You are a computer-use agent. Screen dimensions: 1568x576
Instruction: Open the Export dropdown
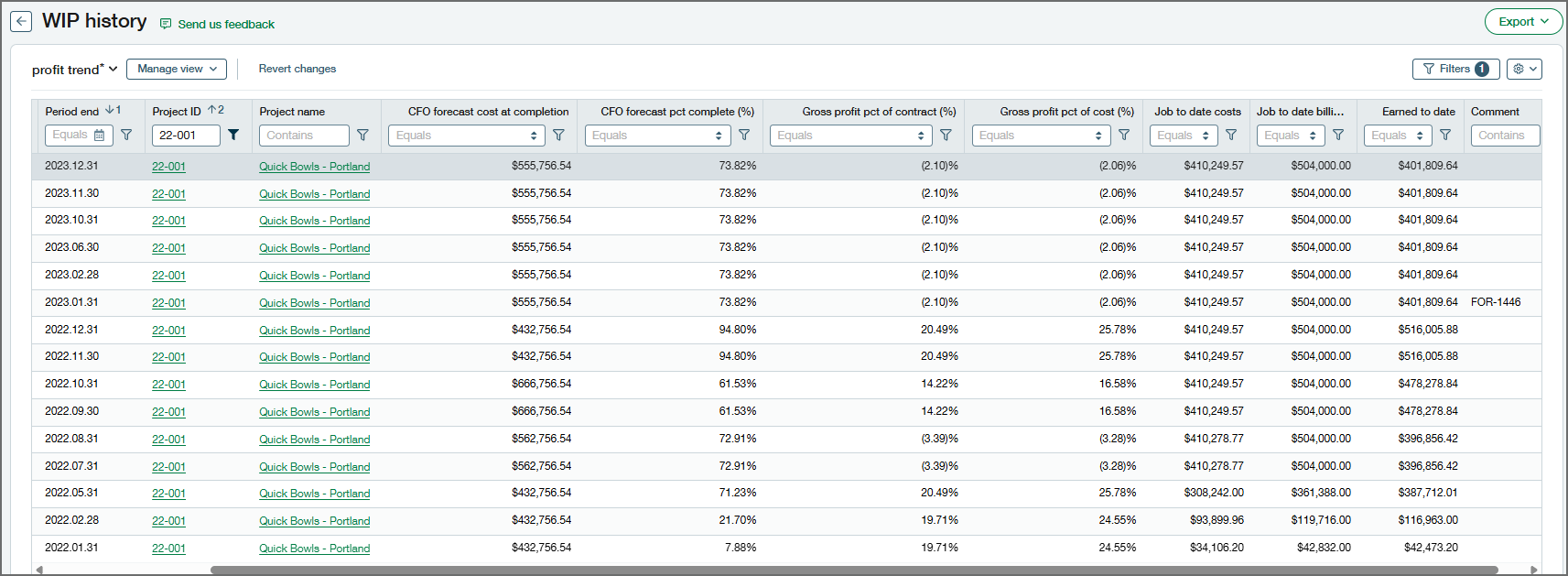(x=1522, y=22)
